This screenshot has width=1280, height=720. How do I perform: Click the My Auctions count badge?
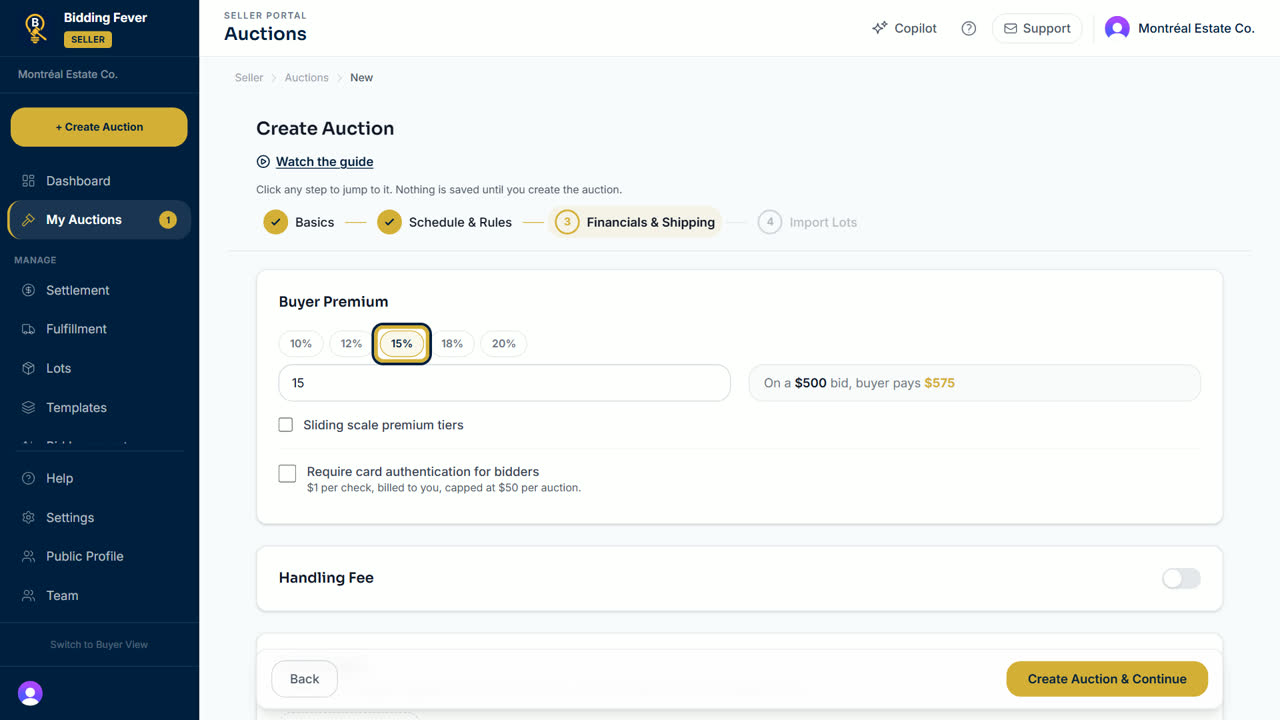point(168,220)
